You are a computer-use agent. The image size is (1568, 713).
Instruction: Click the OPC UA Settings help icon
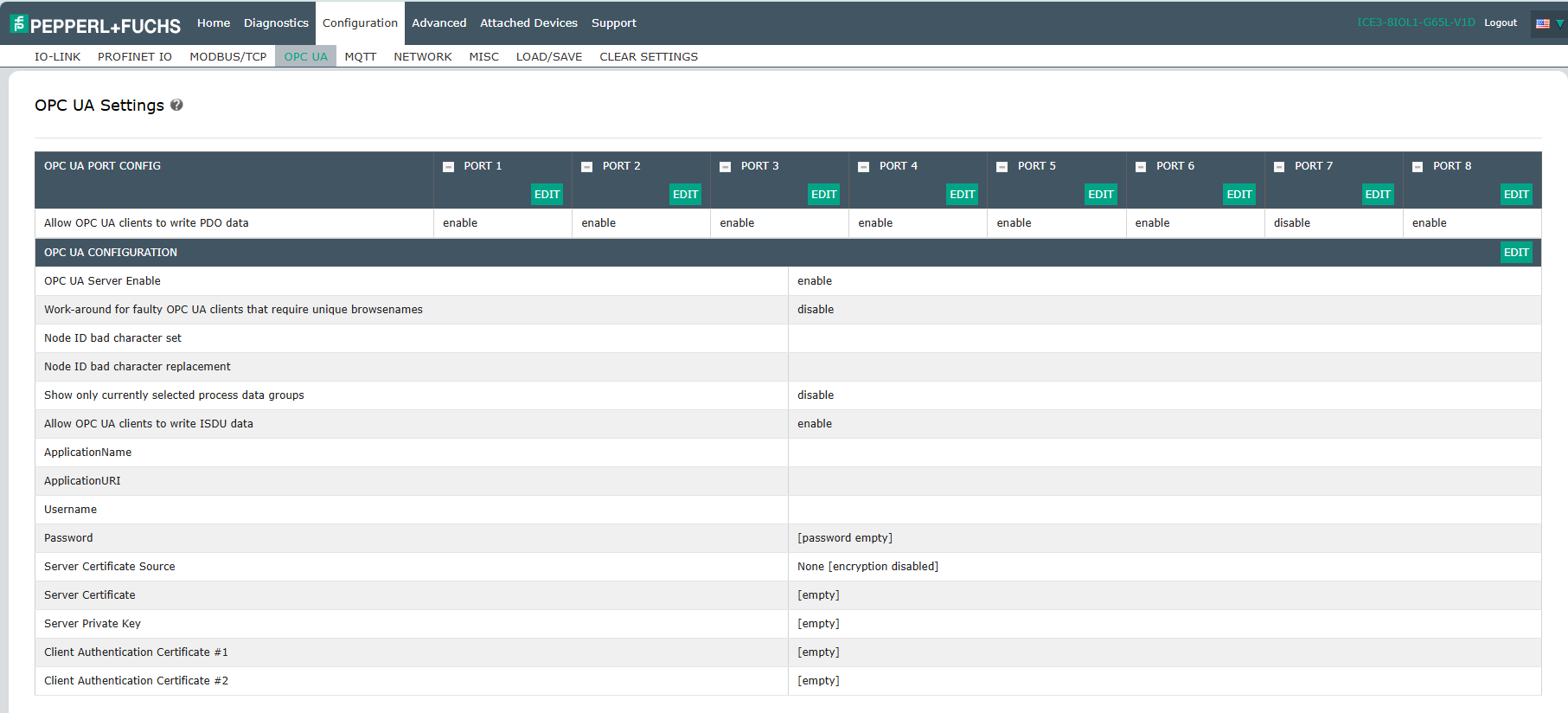176,105
